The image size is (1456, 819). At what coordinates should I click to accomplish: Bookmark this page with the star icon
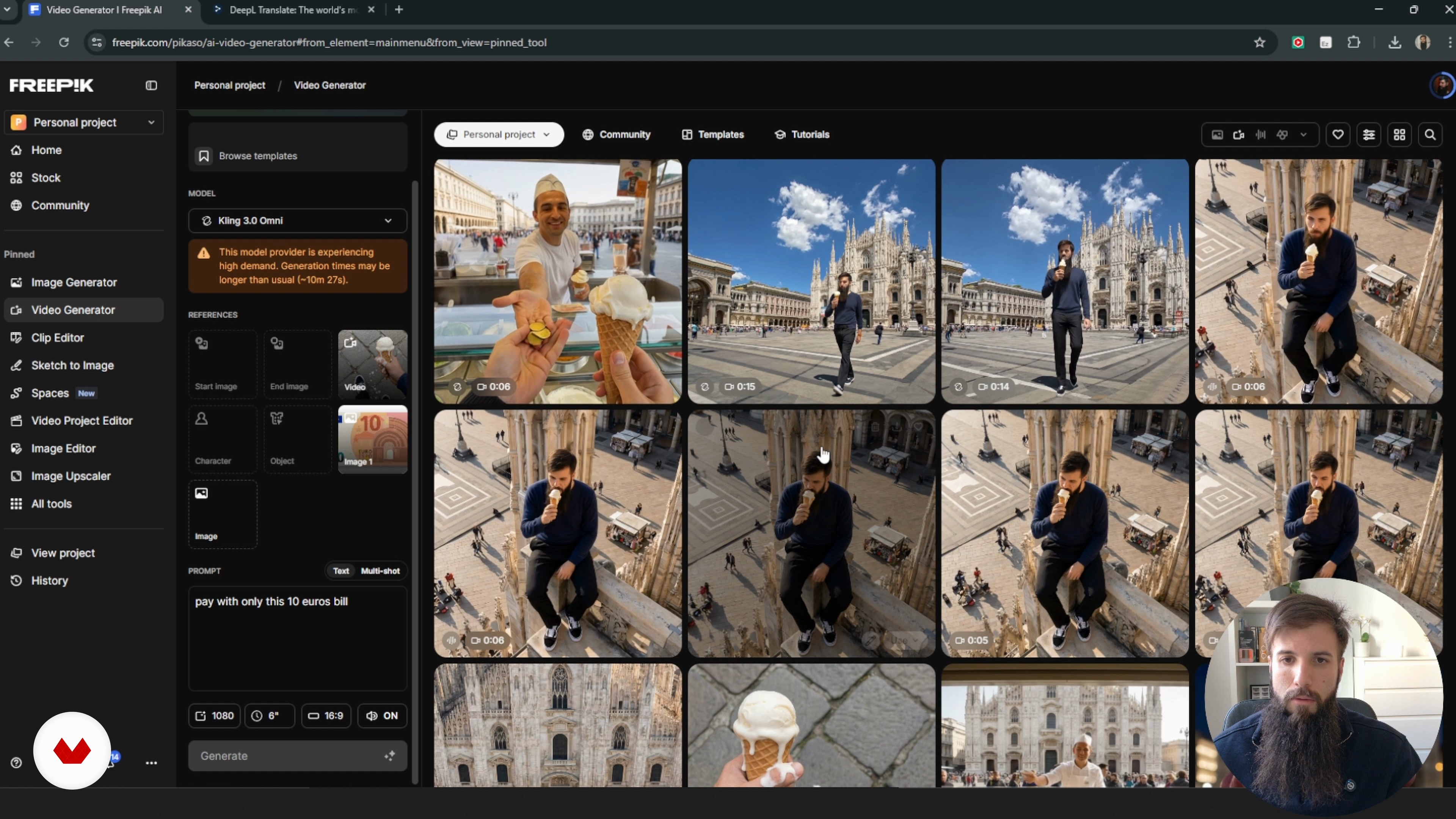(1259, 42)
